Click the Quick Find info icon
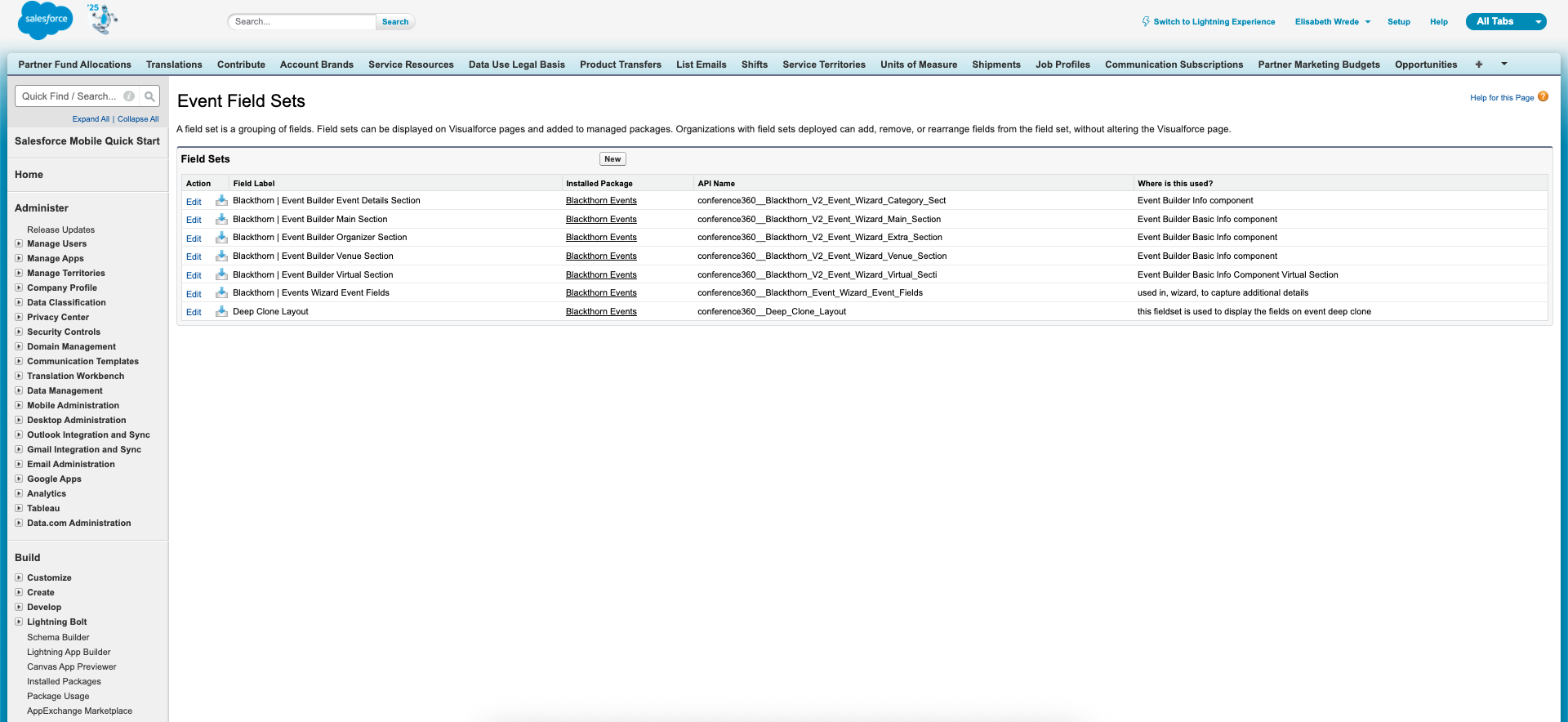Viewport: 1568px width, 722px height. [129, 96]
